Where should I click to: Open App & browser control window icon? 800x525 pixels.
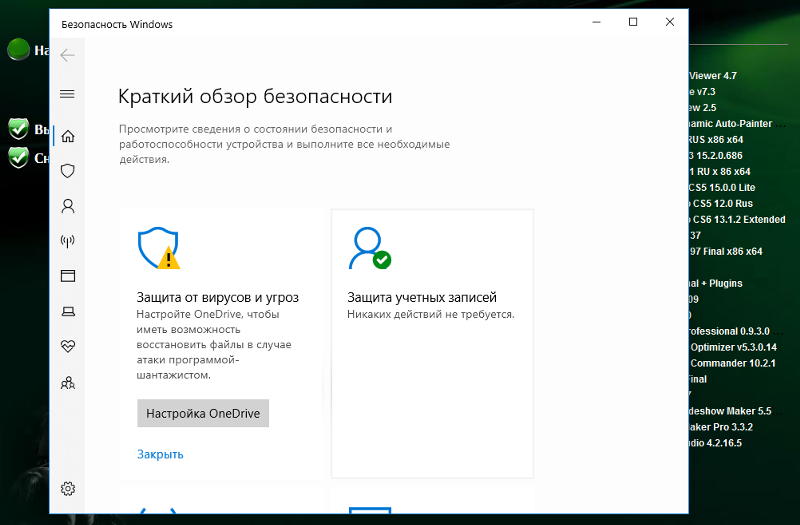(68, 276)
